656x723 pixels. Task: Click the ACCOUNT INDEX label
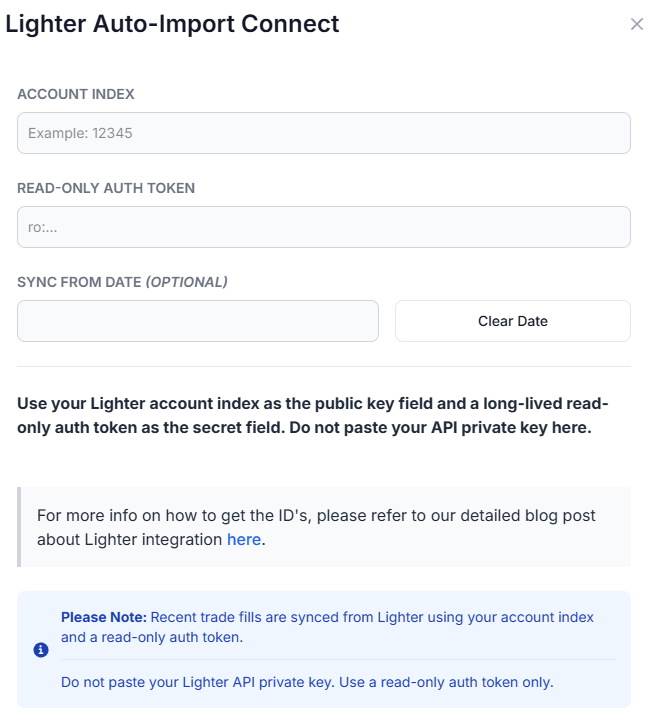(x=76, y=94)
